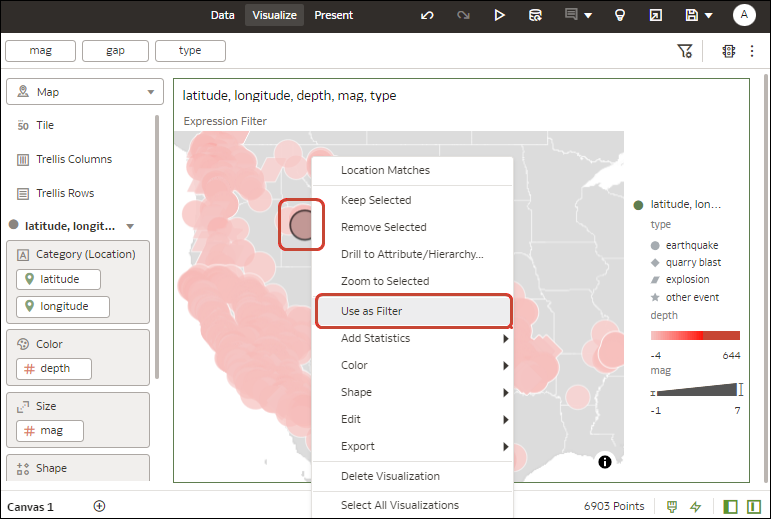Viewport: 771px width, 519px height.
Task: Click the Export icon in top bar
Action: [x=655, y=15]
